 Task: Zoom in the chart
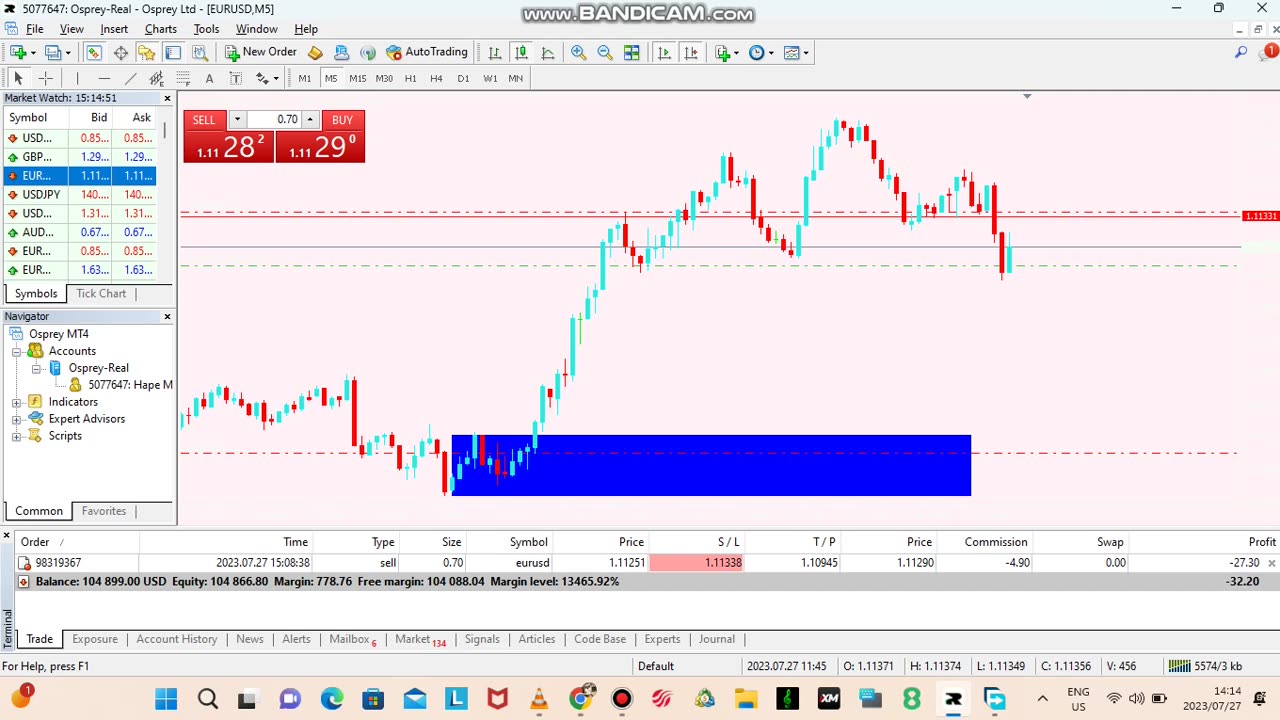click(578, 52)
